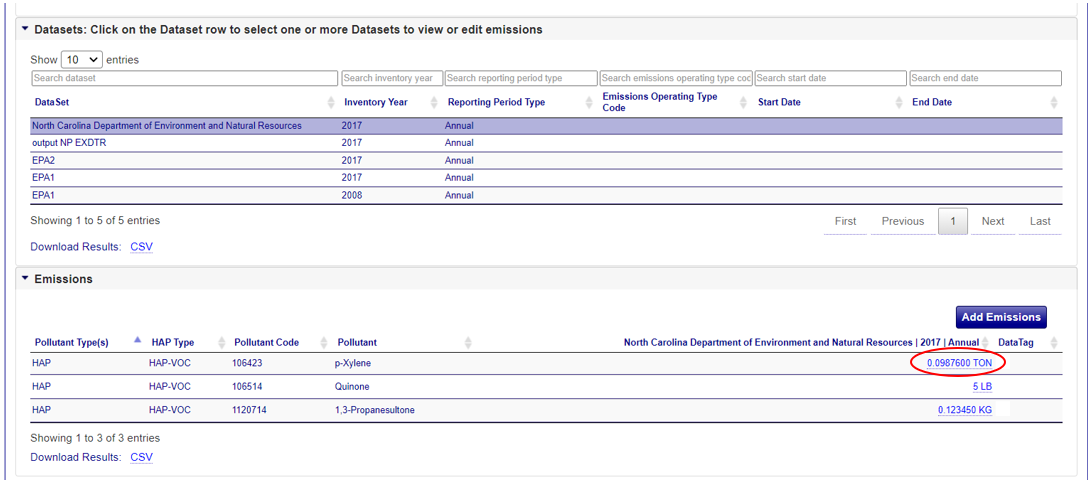
Task: Sort by End Date column sort arrows
Action: (1054, 103)
